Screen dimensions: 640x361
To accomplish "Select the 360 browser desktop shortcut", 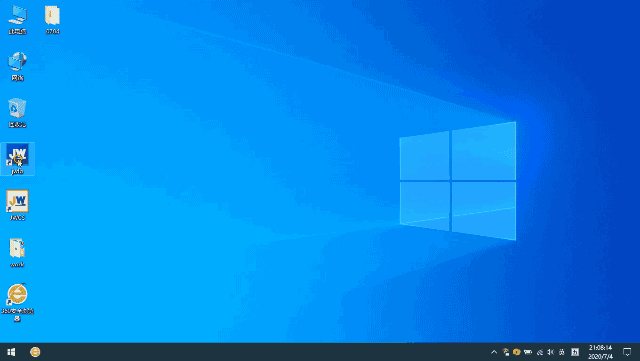I will click(x=17, y=302).
